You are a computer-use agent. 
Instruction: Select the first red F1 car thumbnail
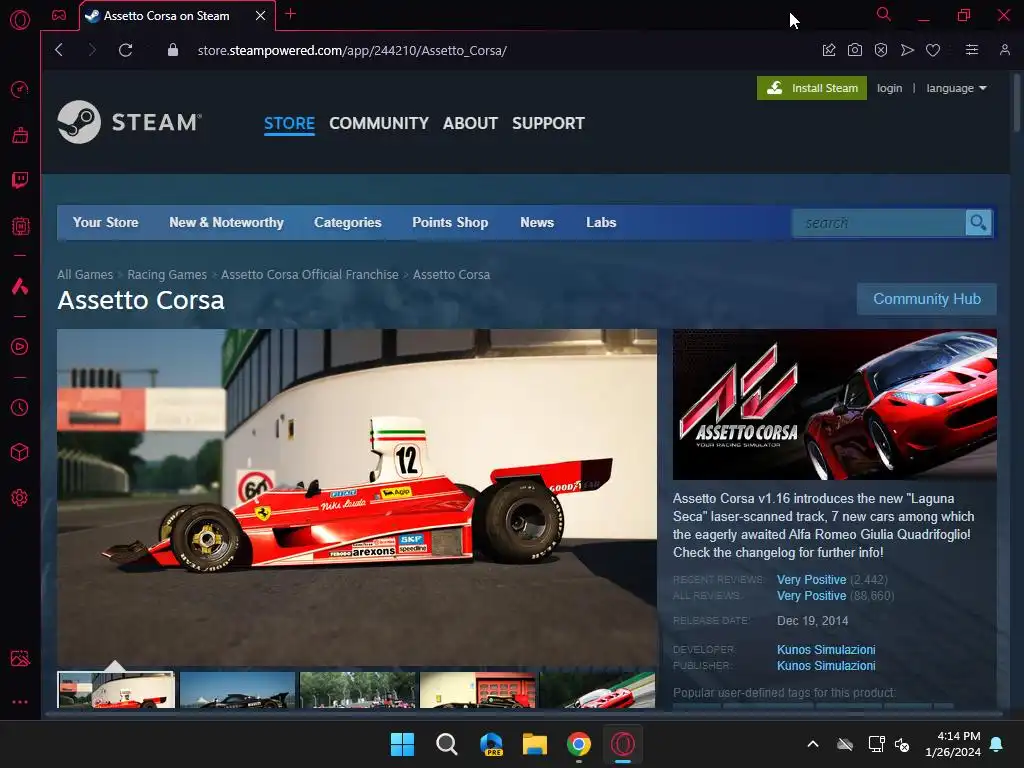click(x=116, y=690)
